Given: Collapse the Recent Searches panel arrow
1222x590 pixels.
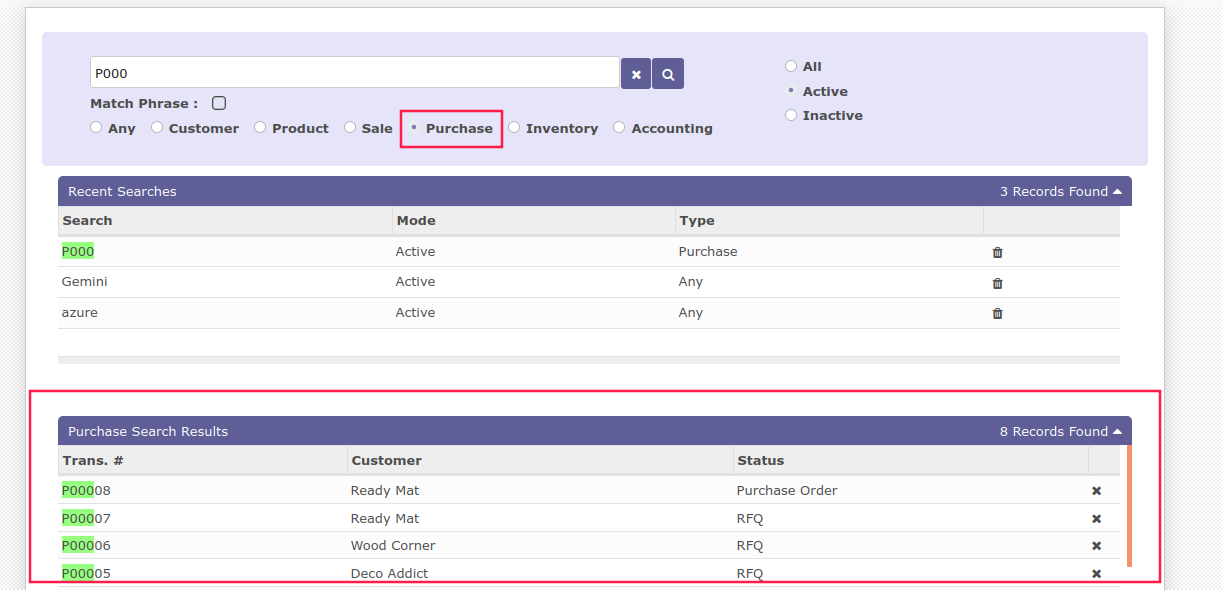Looking at the screenshot, I should point(1117,191).
